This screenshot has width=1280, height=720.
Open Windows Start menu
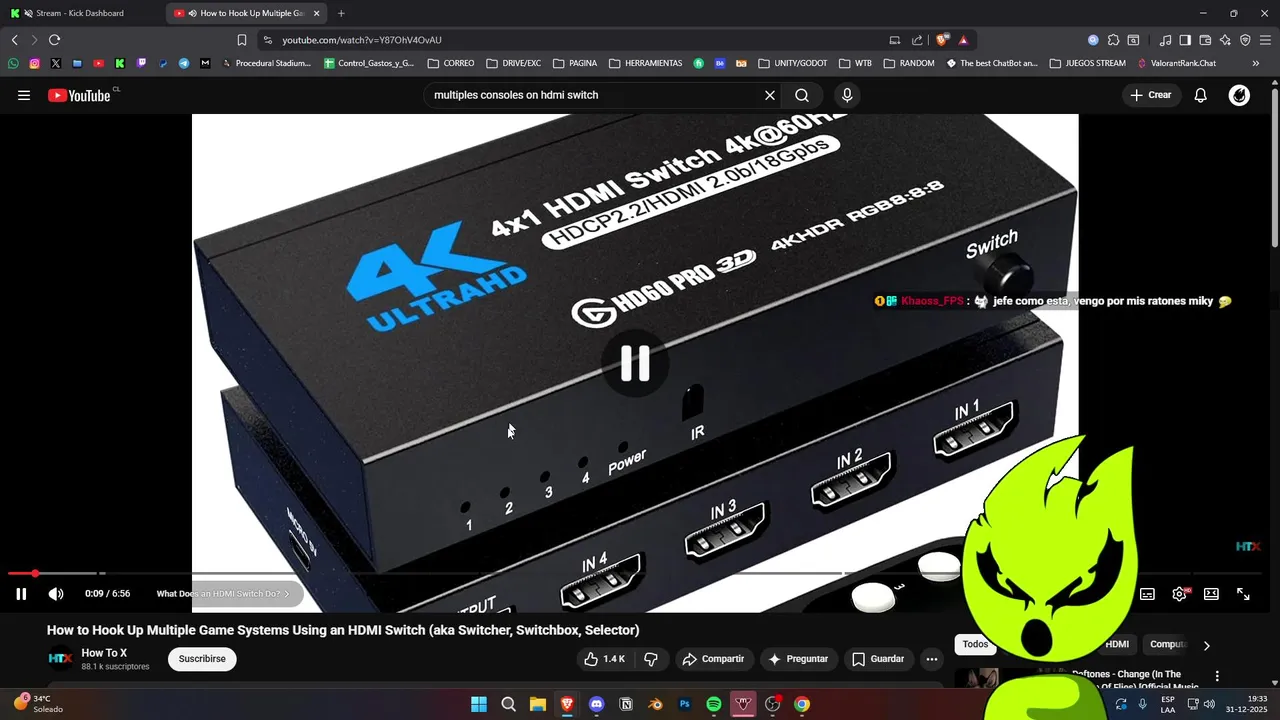tap(479, 704)
